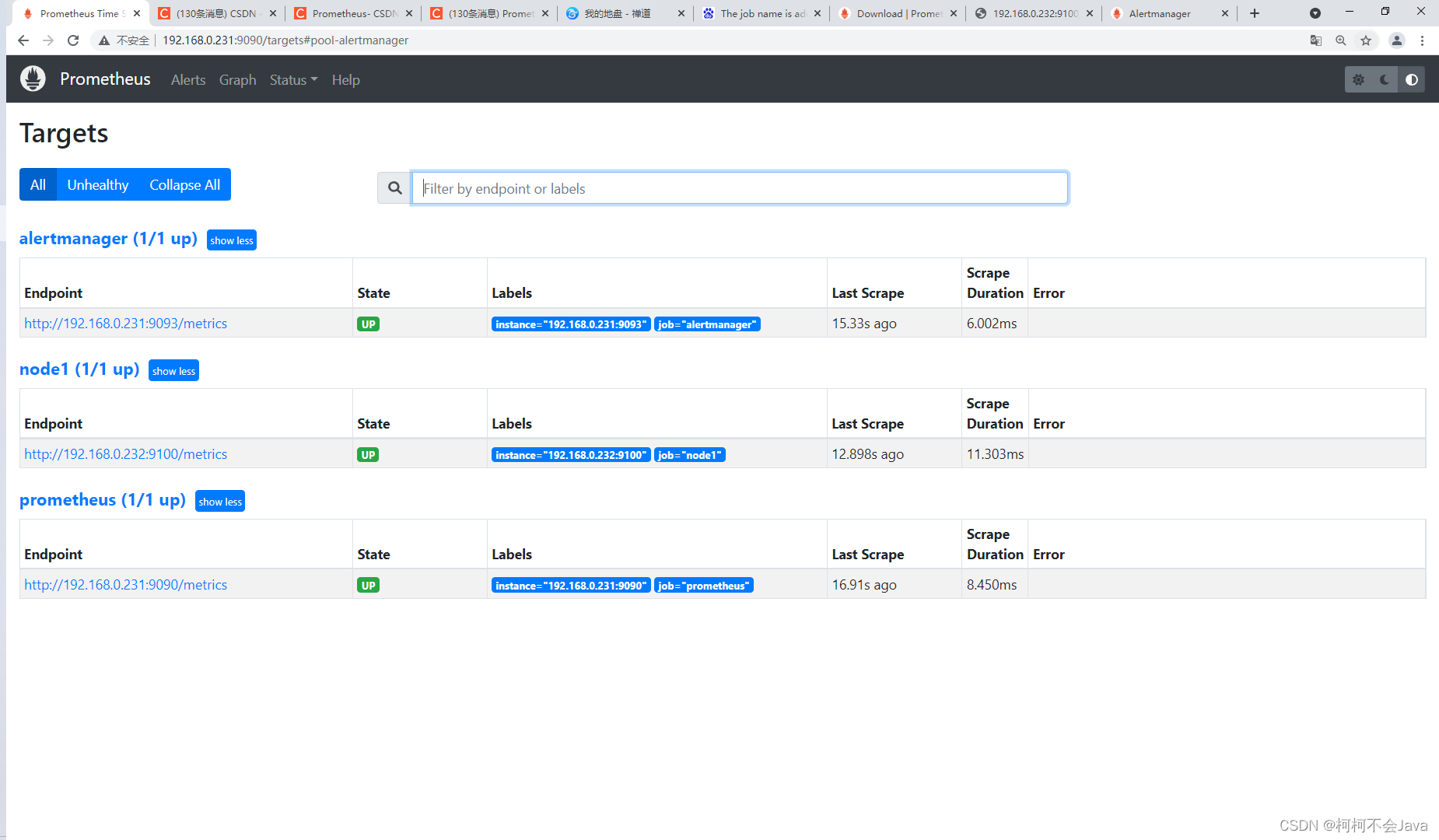The image size is (1439, 840).
Task: Collapse node1 section with show less
Action: coord(173,371)
